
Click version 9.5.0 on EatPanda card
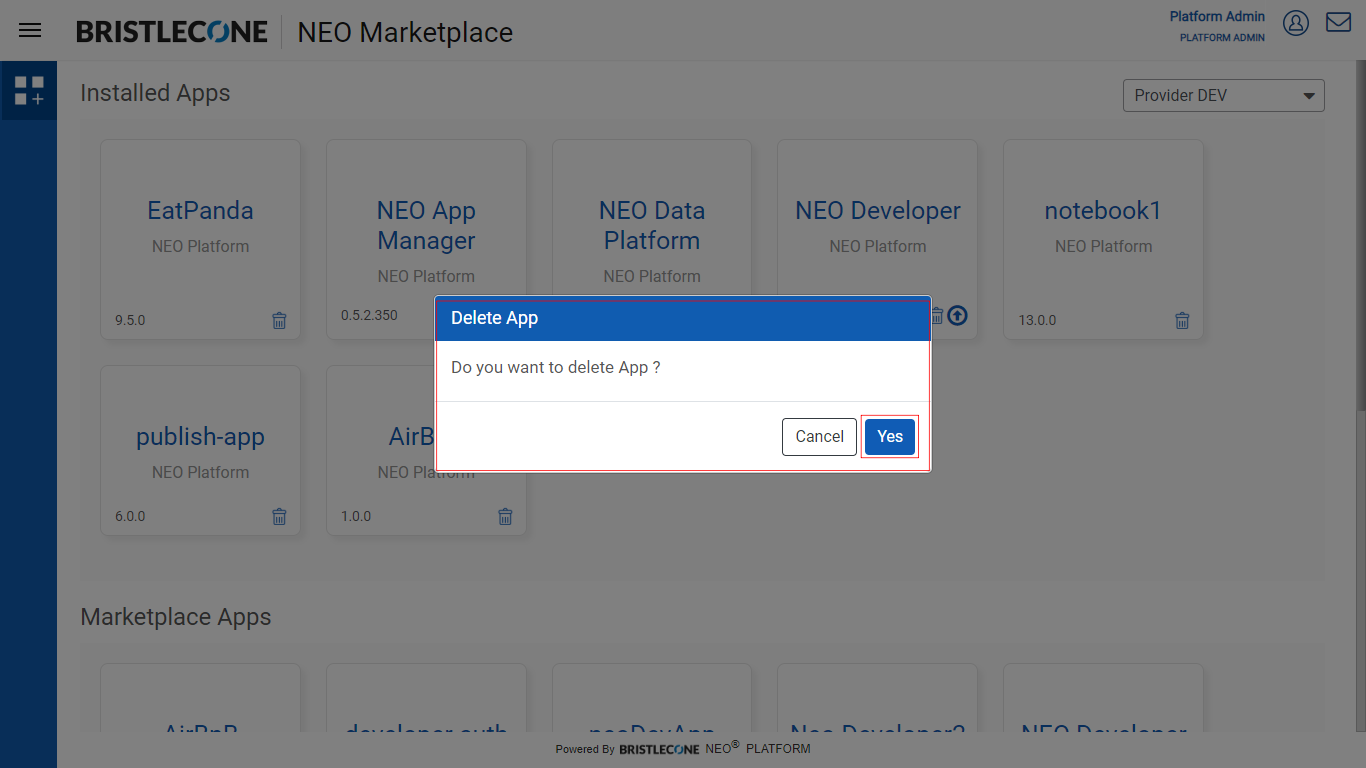(x=130, y=321)
